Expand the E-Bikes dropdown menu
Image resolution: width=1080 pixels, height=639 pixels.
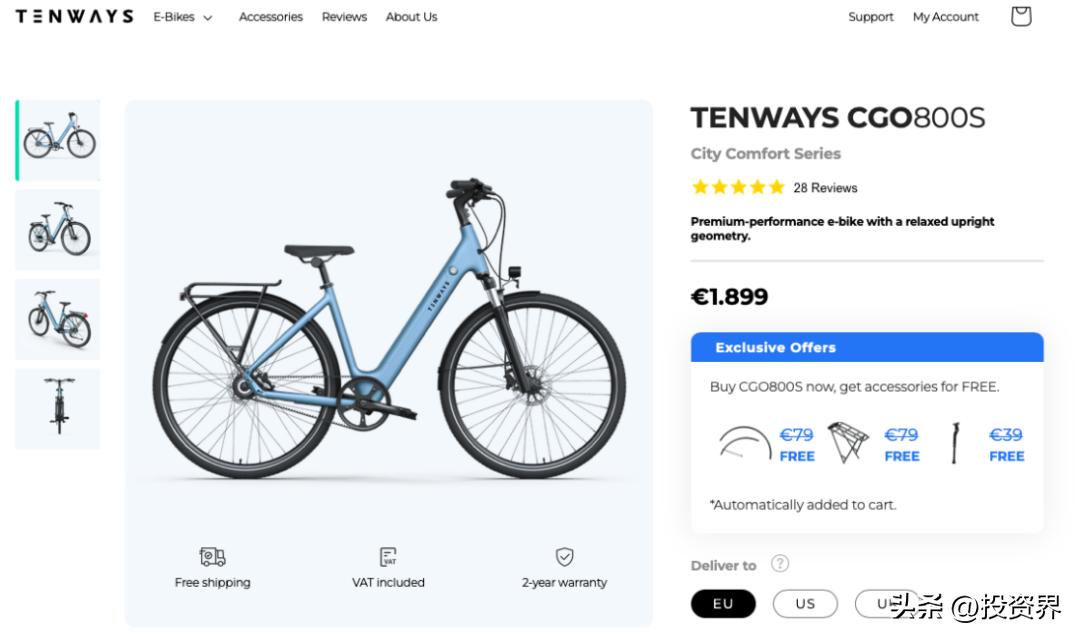point(183,17)
